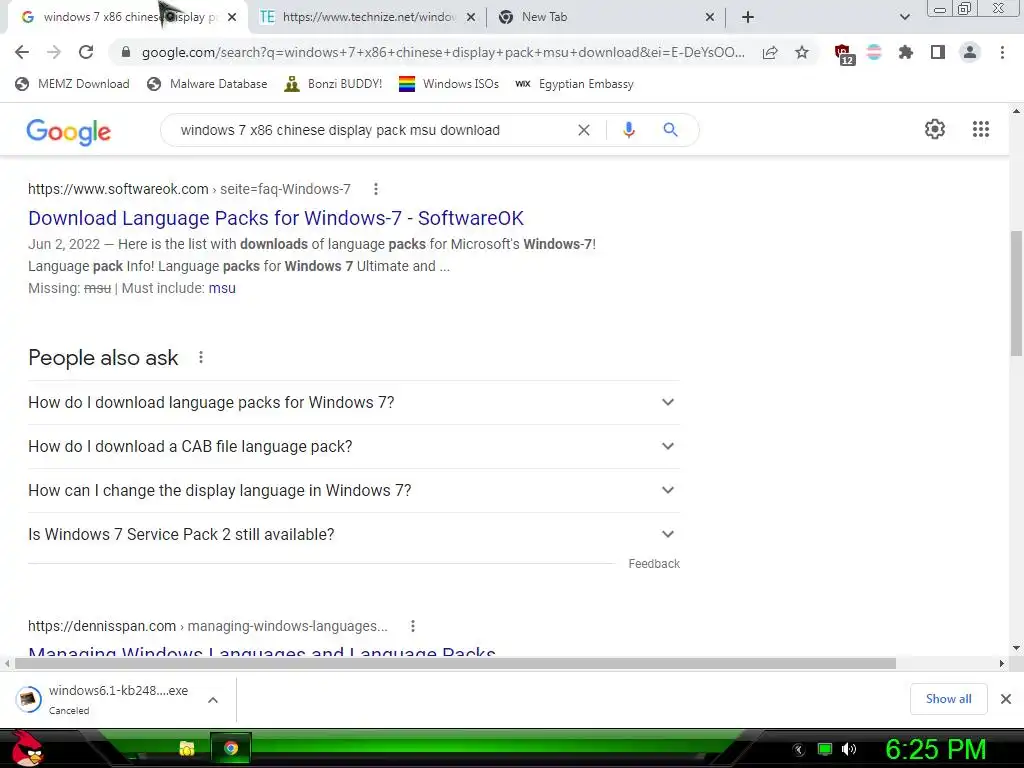Focus the browser address bar
1024x768 pixels.
coord(443,52)
